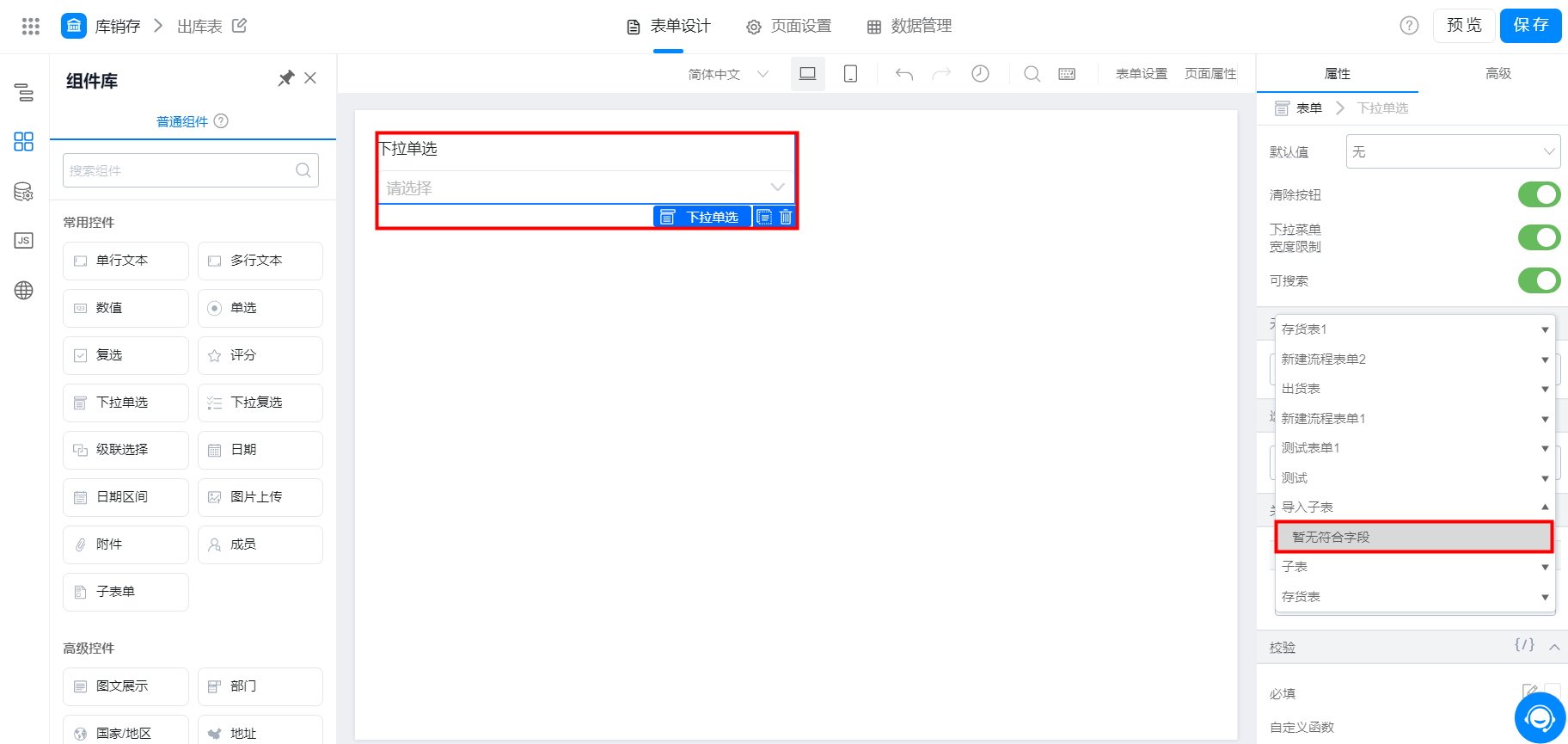Open the 请选择 dropdown on canvas

coord(586,188)
